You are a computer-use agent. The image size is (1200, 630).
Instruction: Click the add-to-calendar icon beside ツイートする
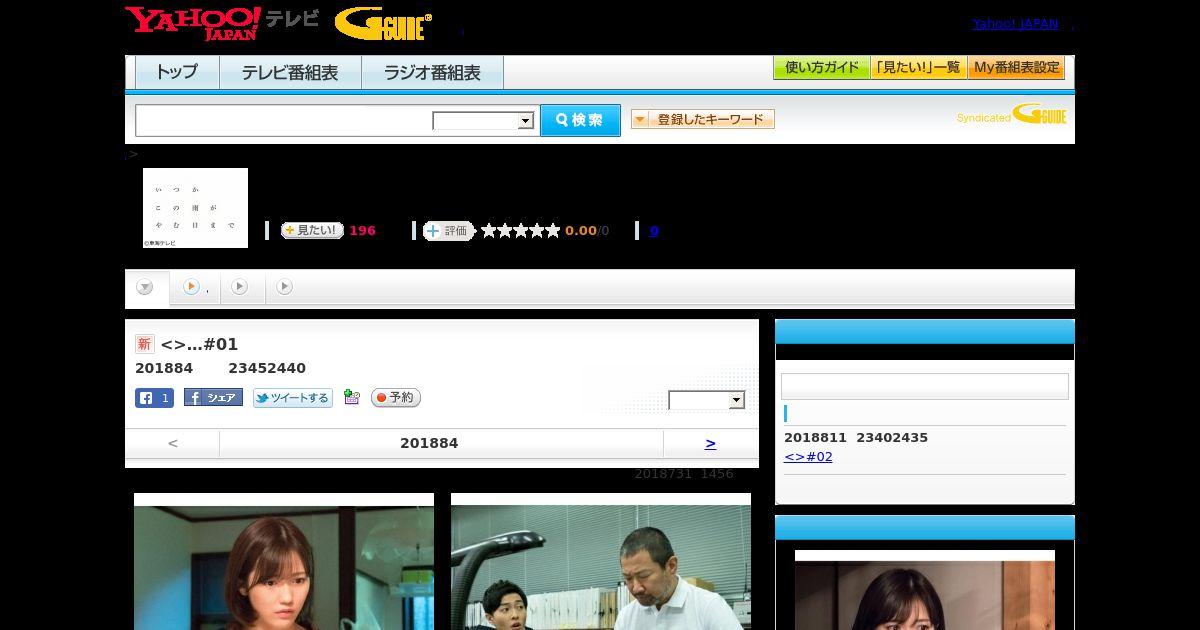[x=351, y=397]
